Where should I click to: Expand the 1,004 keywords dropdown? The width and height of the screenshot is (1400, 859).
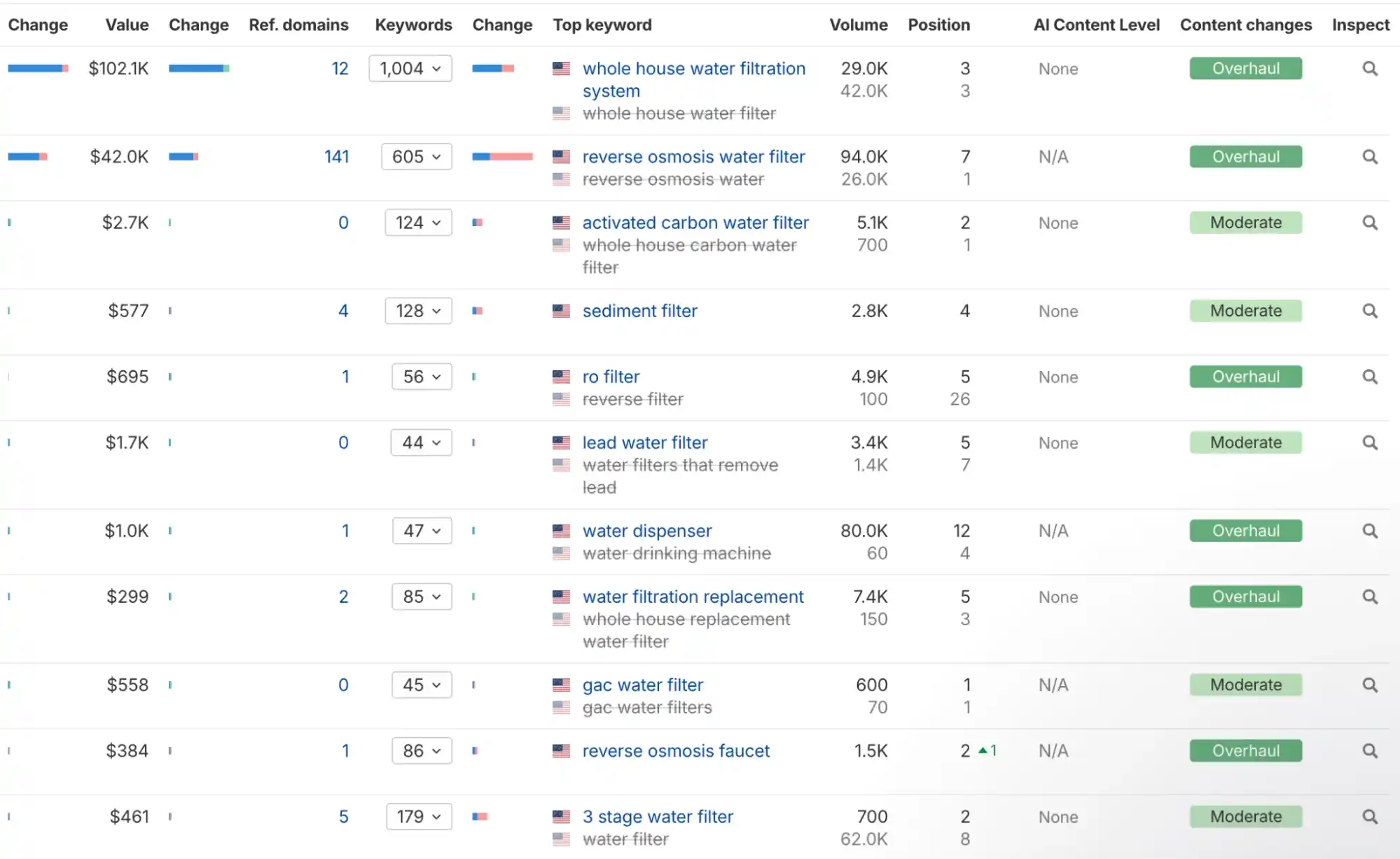point(410,69)
